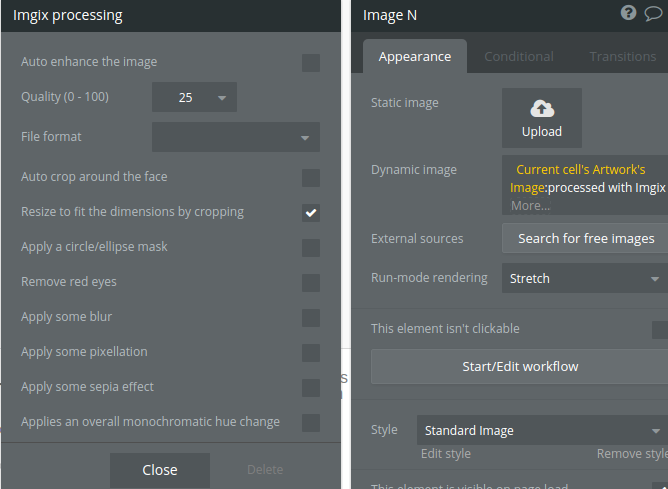The width and height of the screenshot is (668, 489).
Task: Enable Auto crop around the face
Action: (311, 178)
